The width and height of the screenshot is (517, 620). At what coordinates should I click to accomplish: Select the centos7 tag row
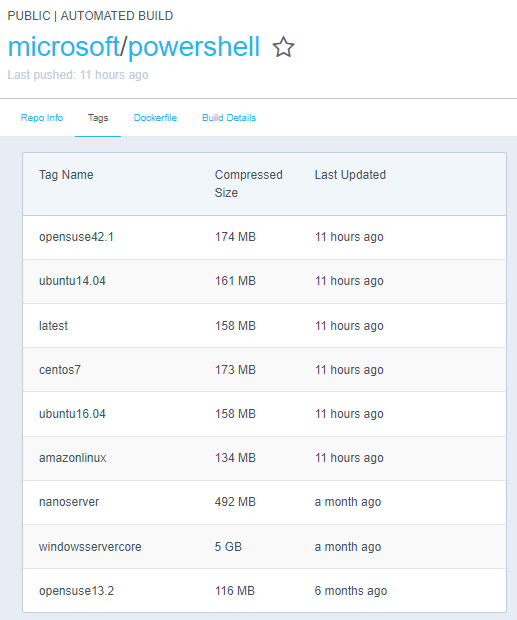[x=264, y=370]
